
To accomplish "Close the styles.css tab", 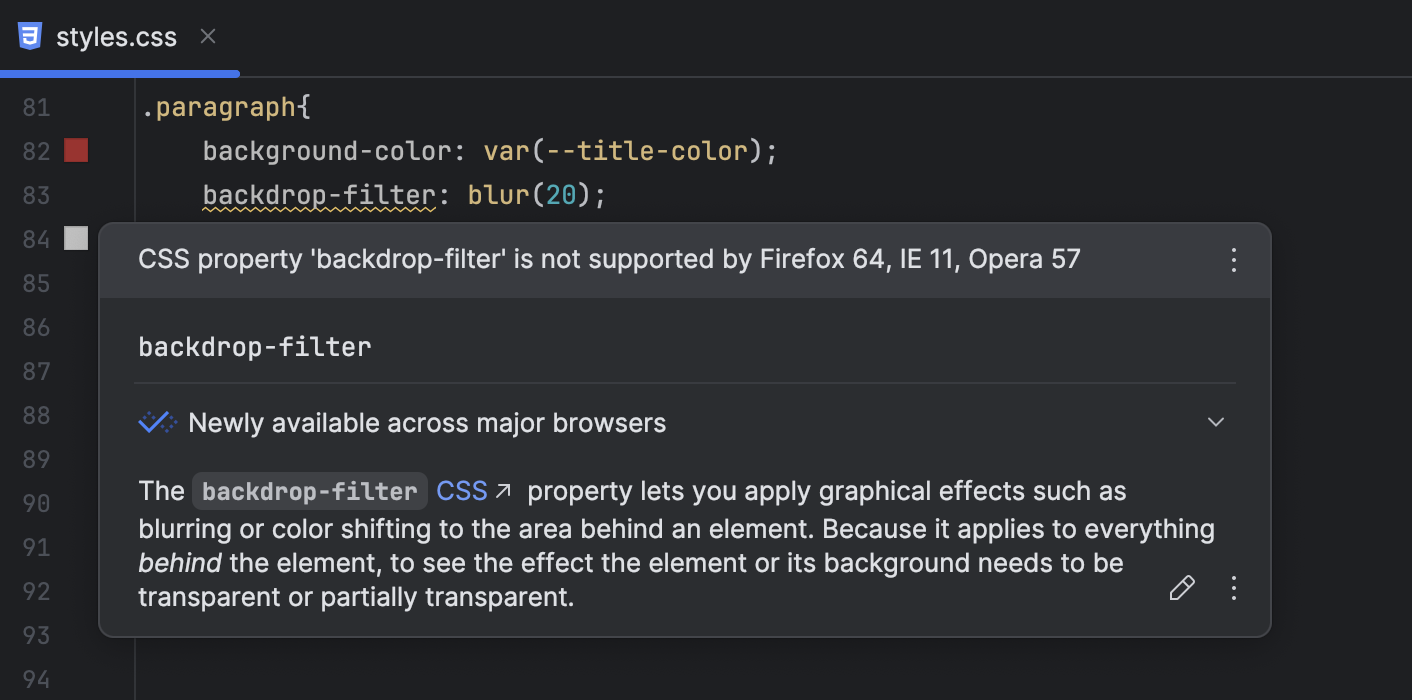I will tap(207, 36).
